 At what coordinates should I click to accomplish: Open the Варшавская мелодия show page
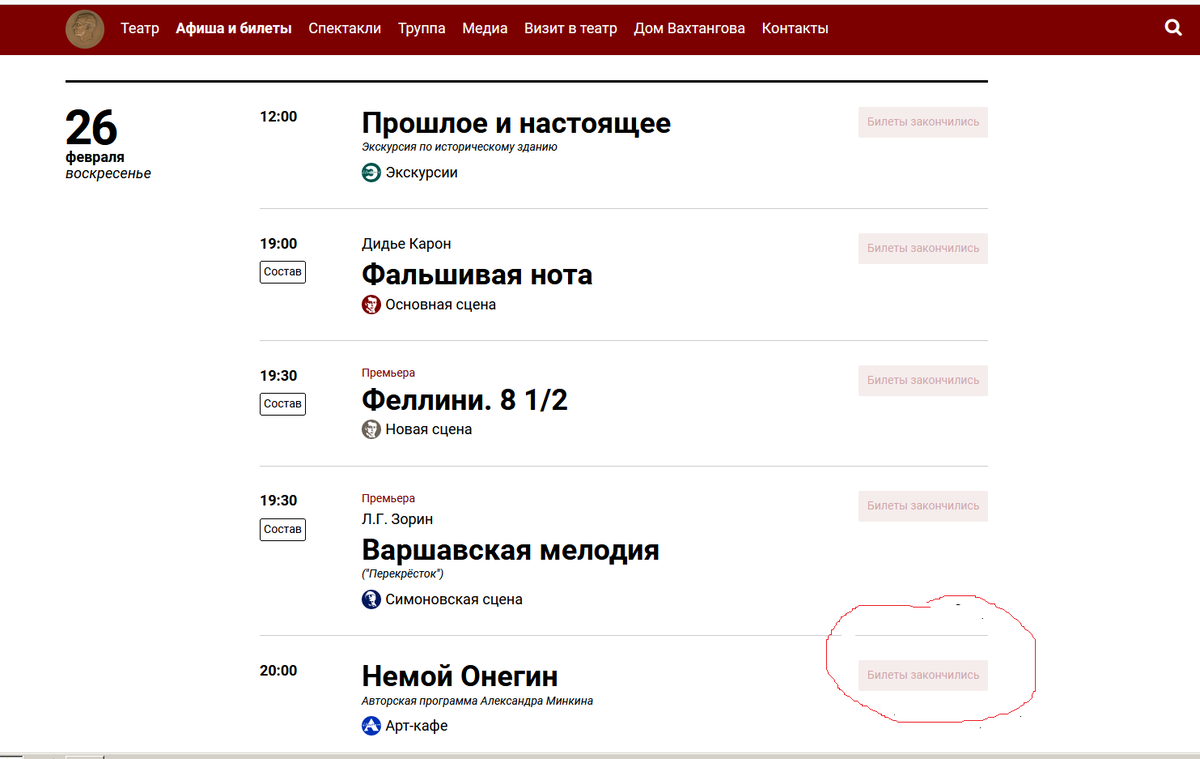click(511, 550)
